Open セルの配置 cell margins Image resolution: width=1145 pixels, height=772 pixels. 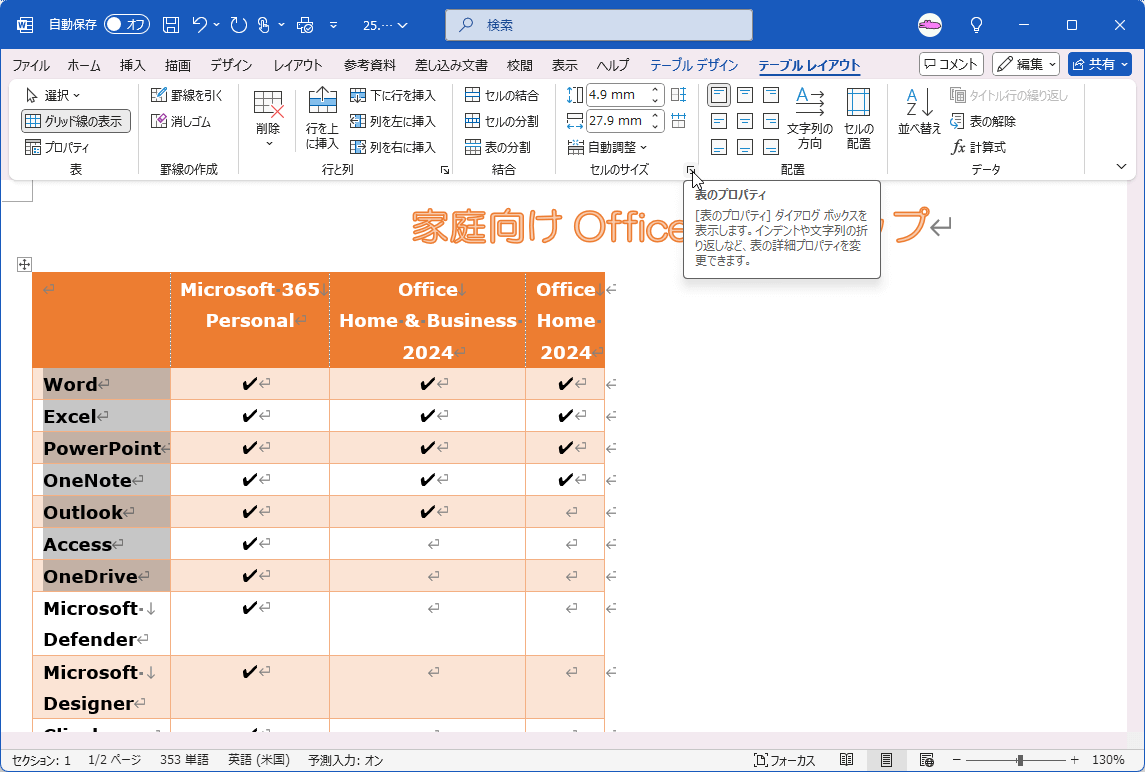point(859,119)
